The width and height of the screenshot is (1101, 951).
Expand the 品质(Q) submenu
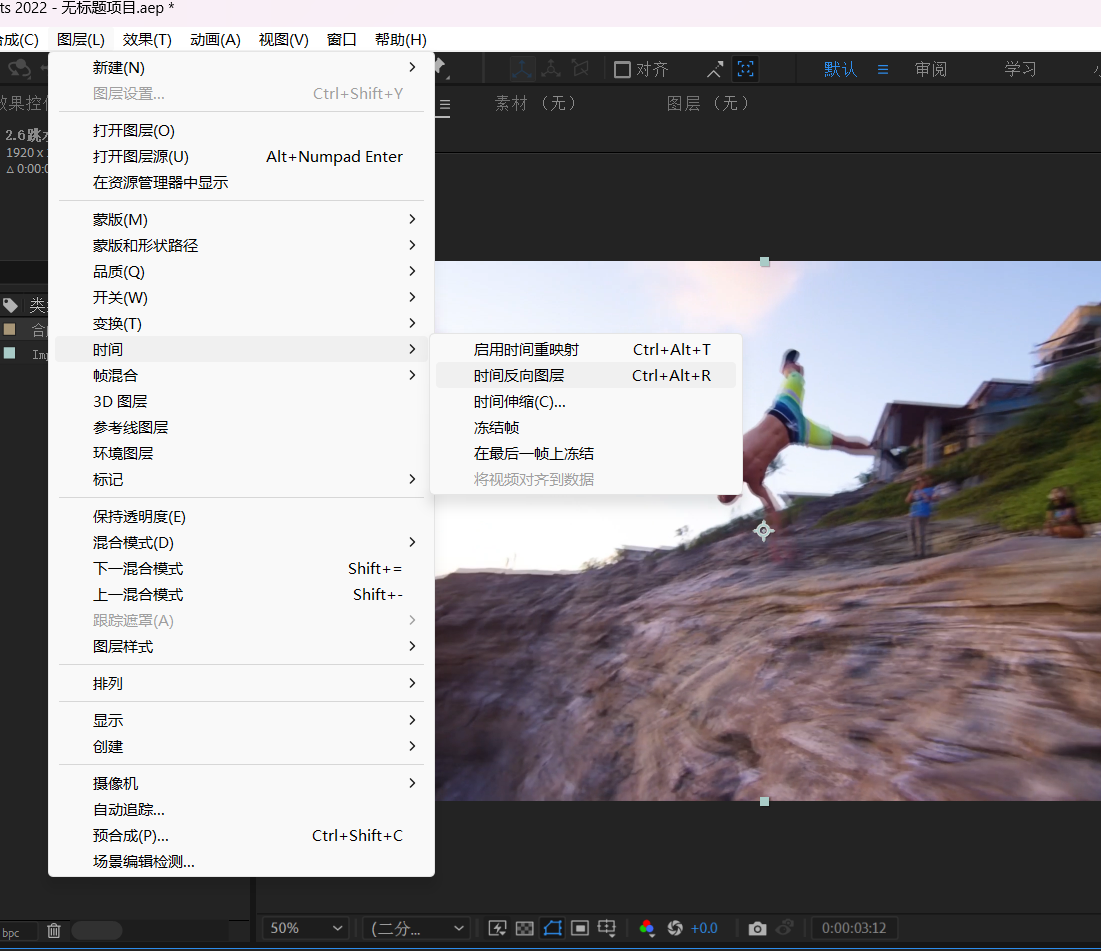[x=241, y=271]
